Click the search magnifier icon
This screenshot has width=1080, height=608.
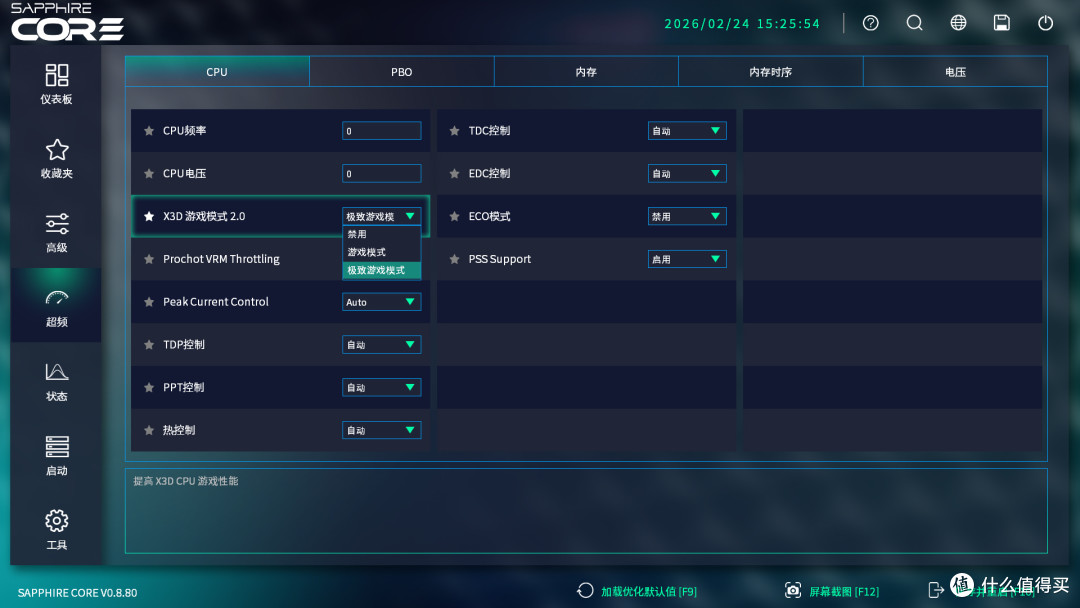(x=915, y=23)
